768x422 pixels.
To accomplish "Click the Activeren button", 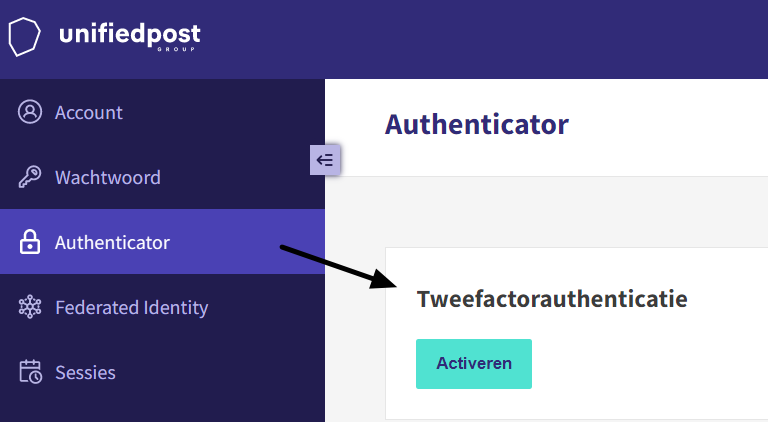I will coord(474,364).
